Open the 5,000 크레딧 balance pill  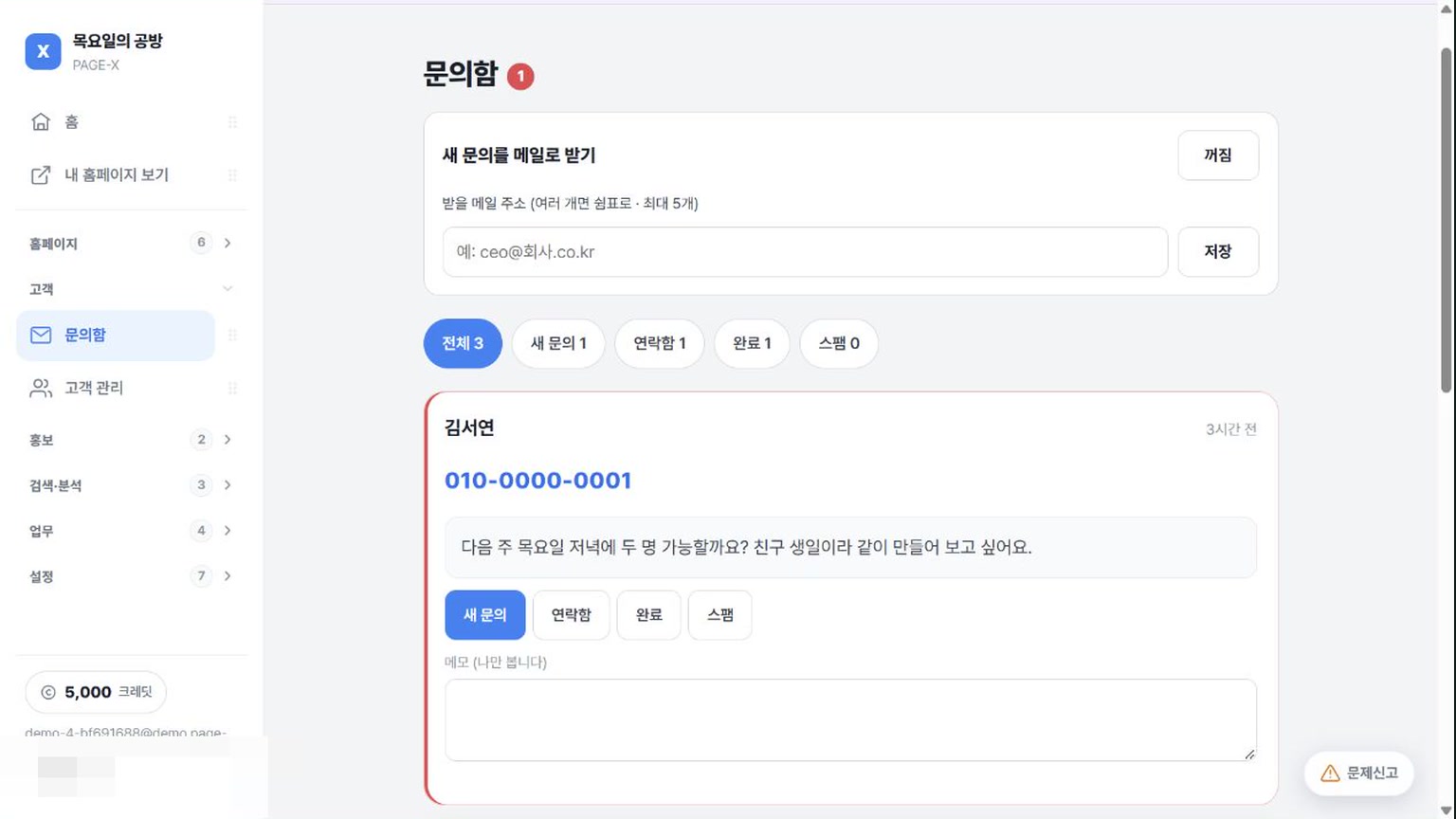point(96,693)
